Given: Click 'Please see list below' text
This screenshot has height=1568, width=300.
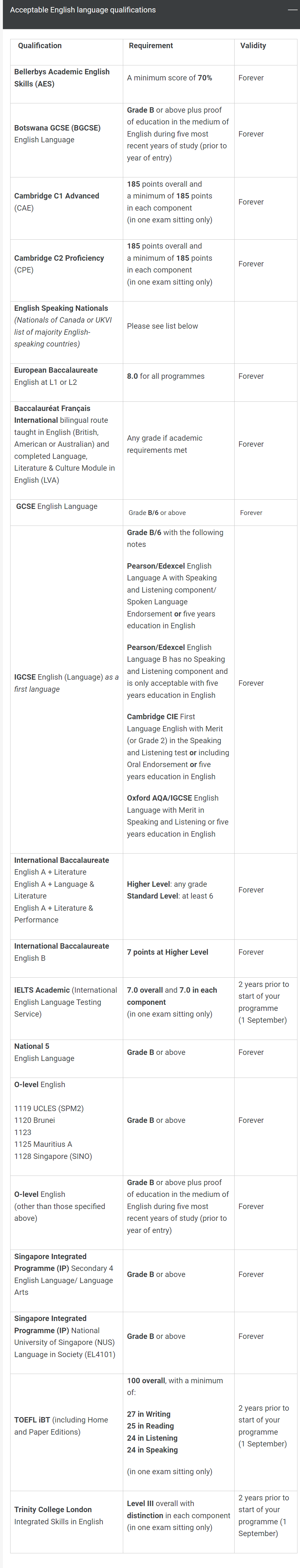Looking at the screenshot, I should coord(162,326).
